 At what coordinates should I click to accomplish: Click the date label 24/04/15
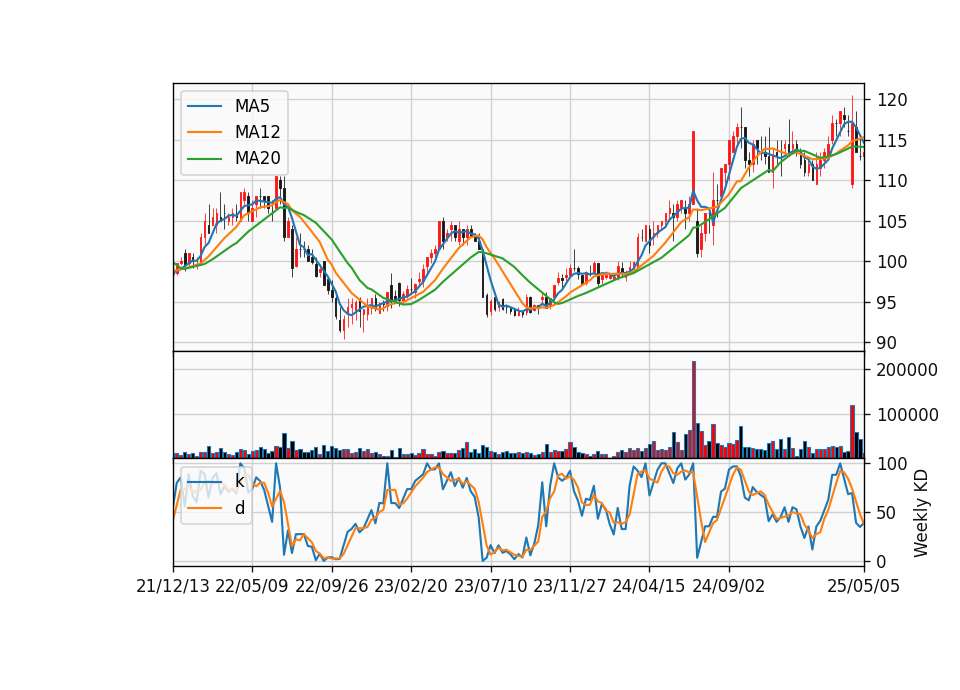click(x=649, y=586)
